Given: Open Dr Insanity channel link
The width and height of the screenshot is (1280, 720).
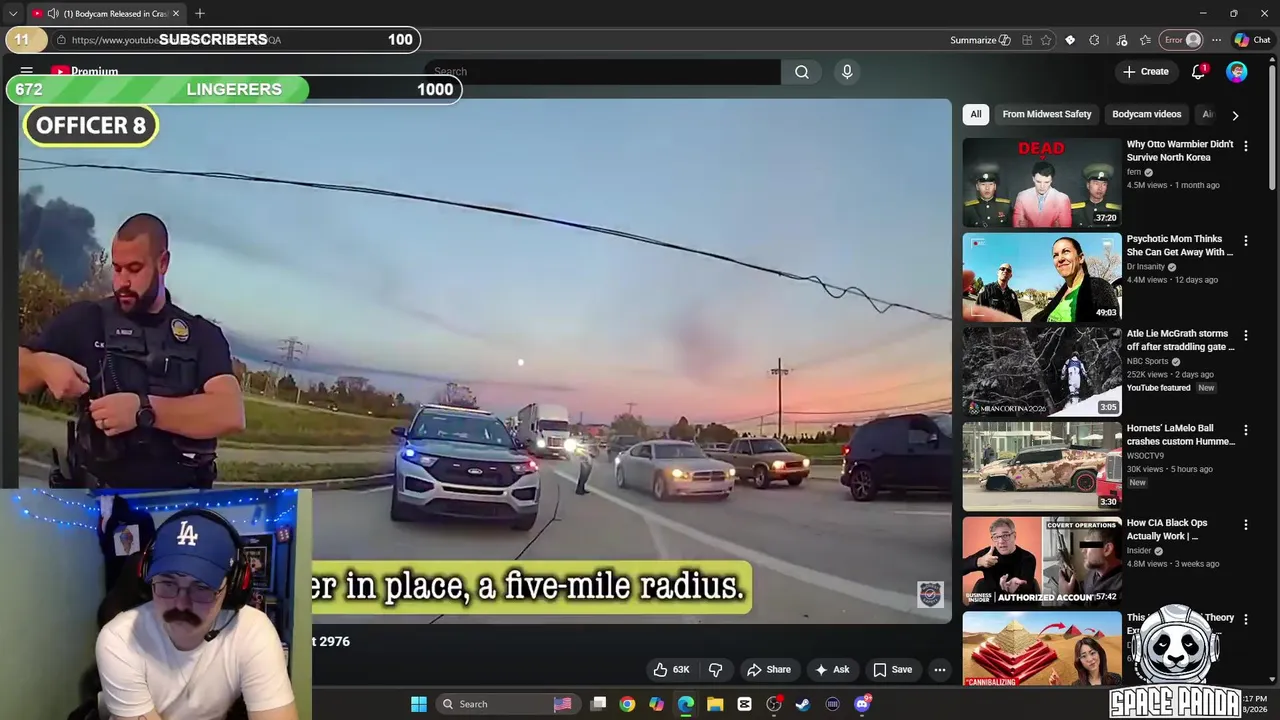Looking at the screenshot, I should pos(1145,267).
